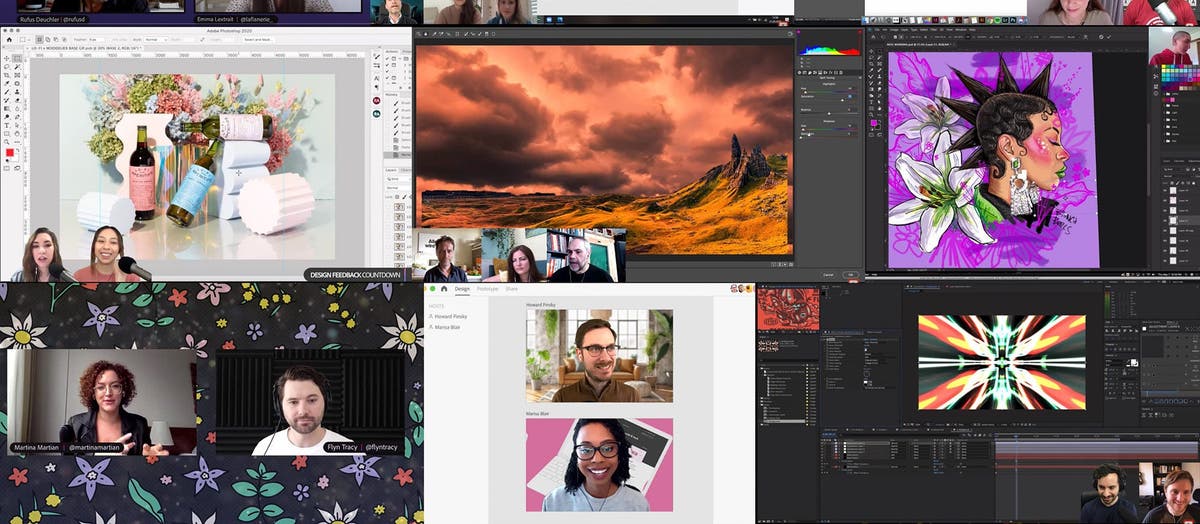Screen dimensions: 1200x524
Task: Select the Lasso tool in Photoshop 2020 toolbar
Action: (x=7, y=67)
